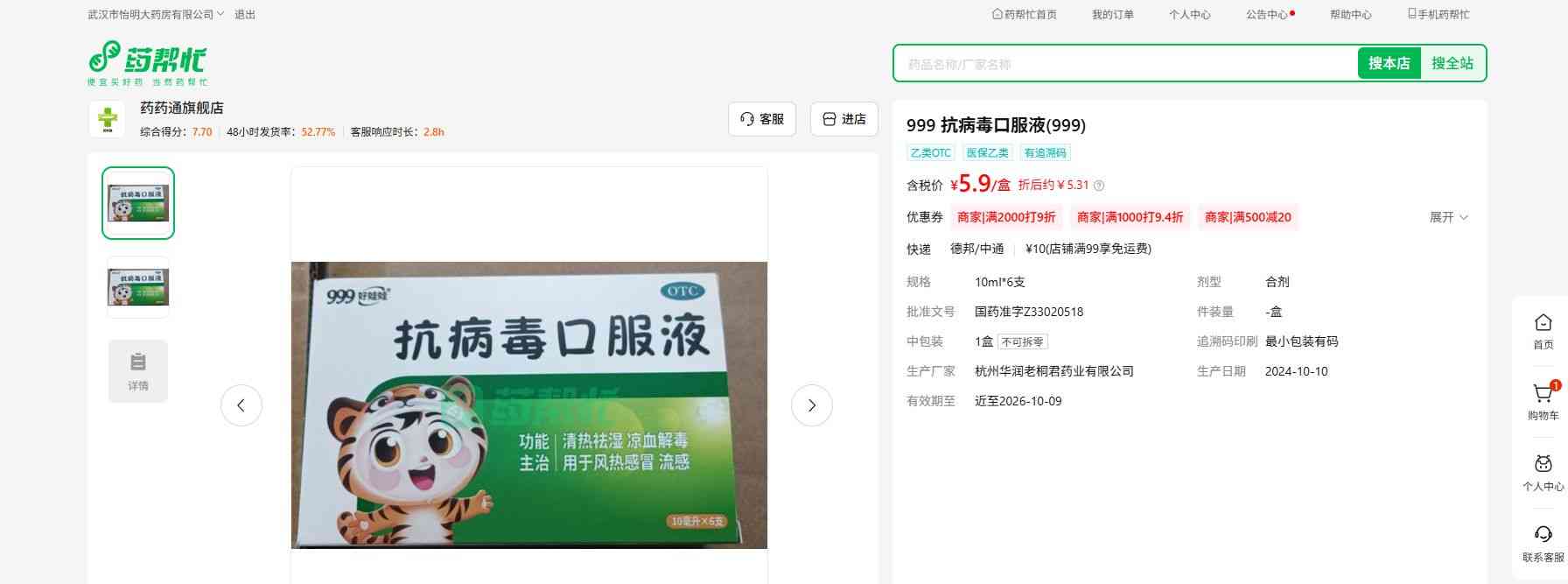Go to 公告中心 in the top menu
This screenshot has width=1568, height=584.
(x=1266, y=15)
